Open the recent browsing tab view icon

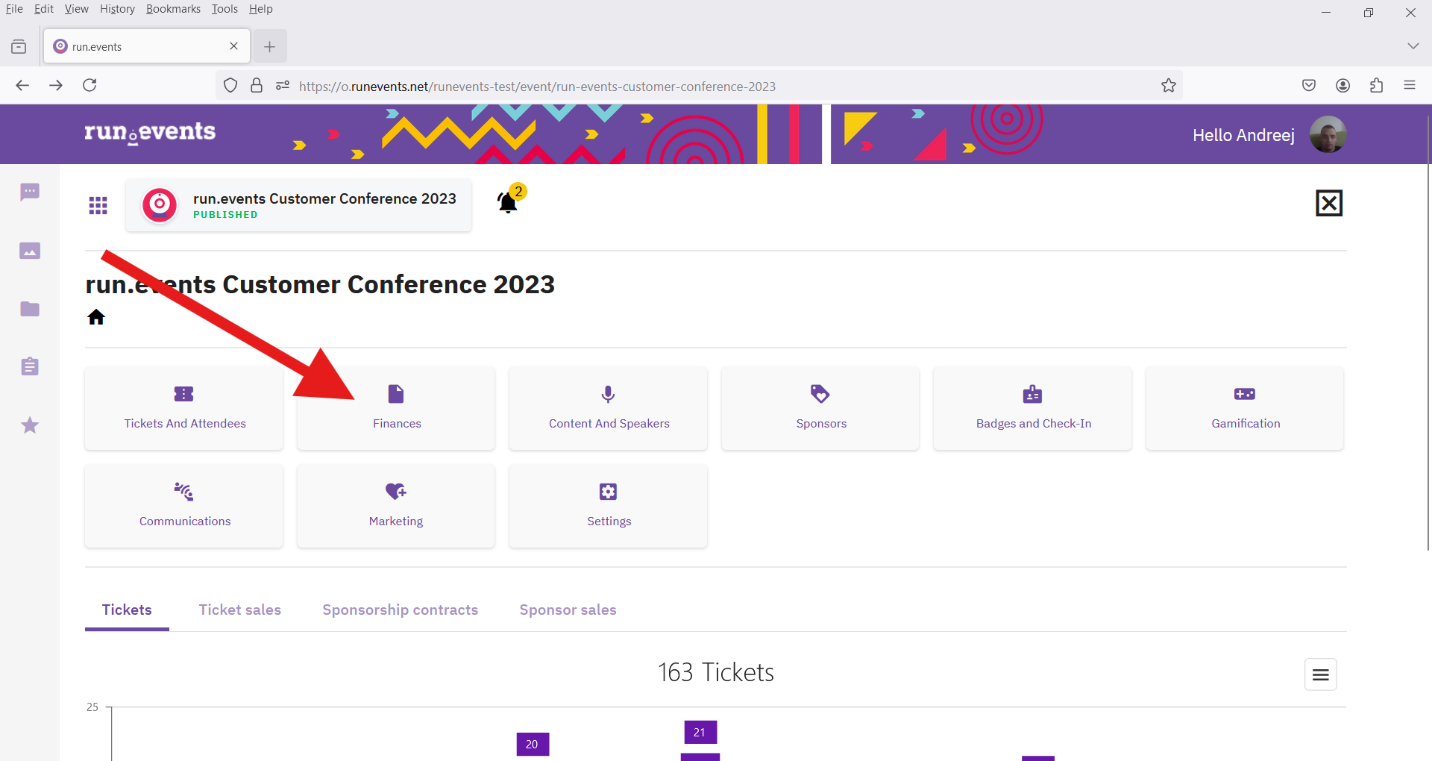coord(18,46)
